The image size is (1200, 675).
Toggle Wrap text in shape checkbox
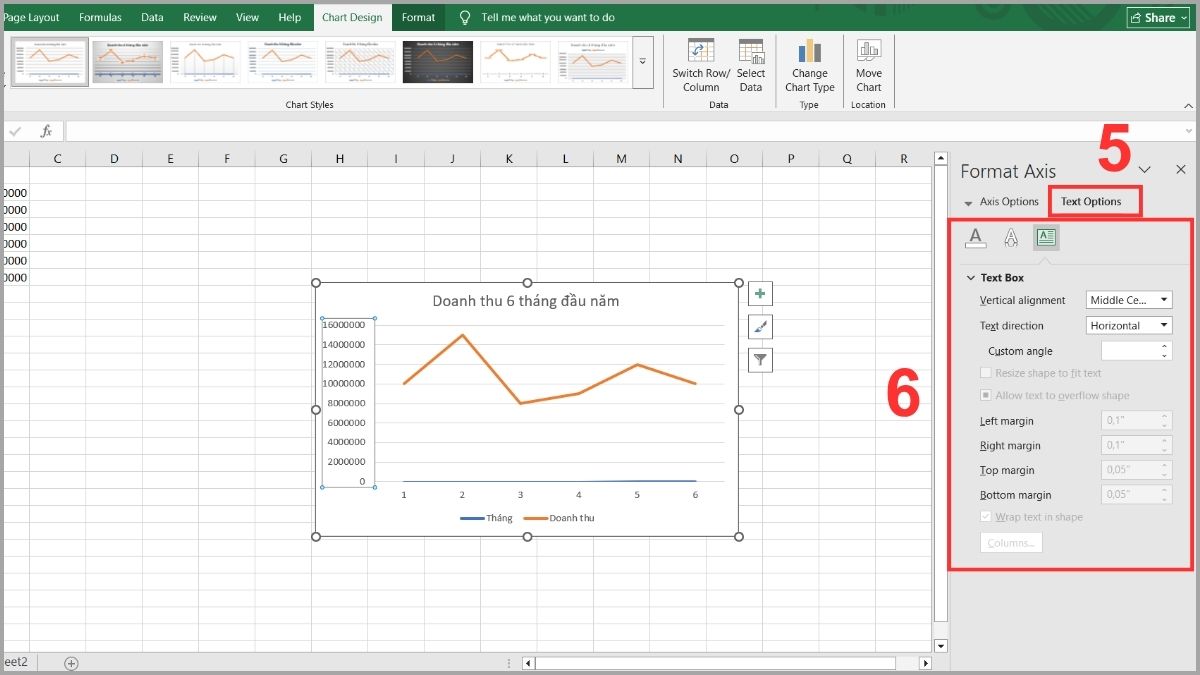986,517
